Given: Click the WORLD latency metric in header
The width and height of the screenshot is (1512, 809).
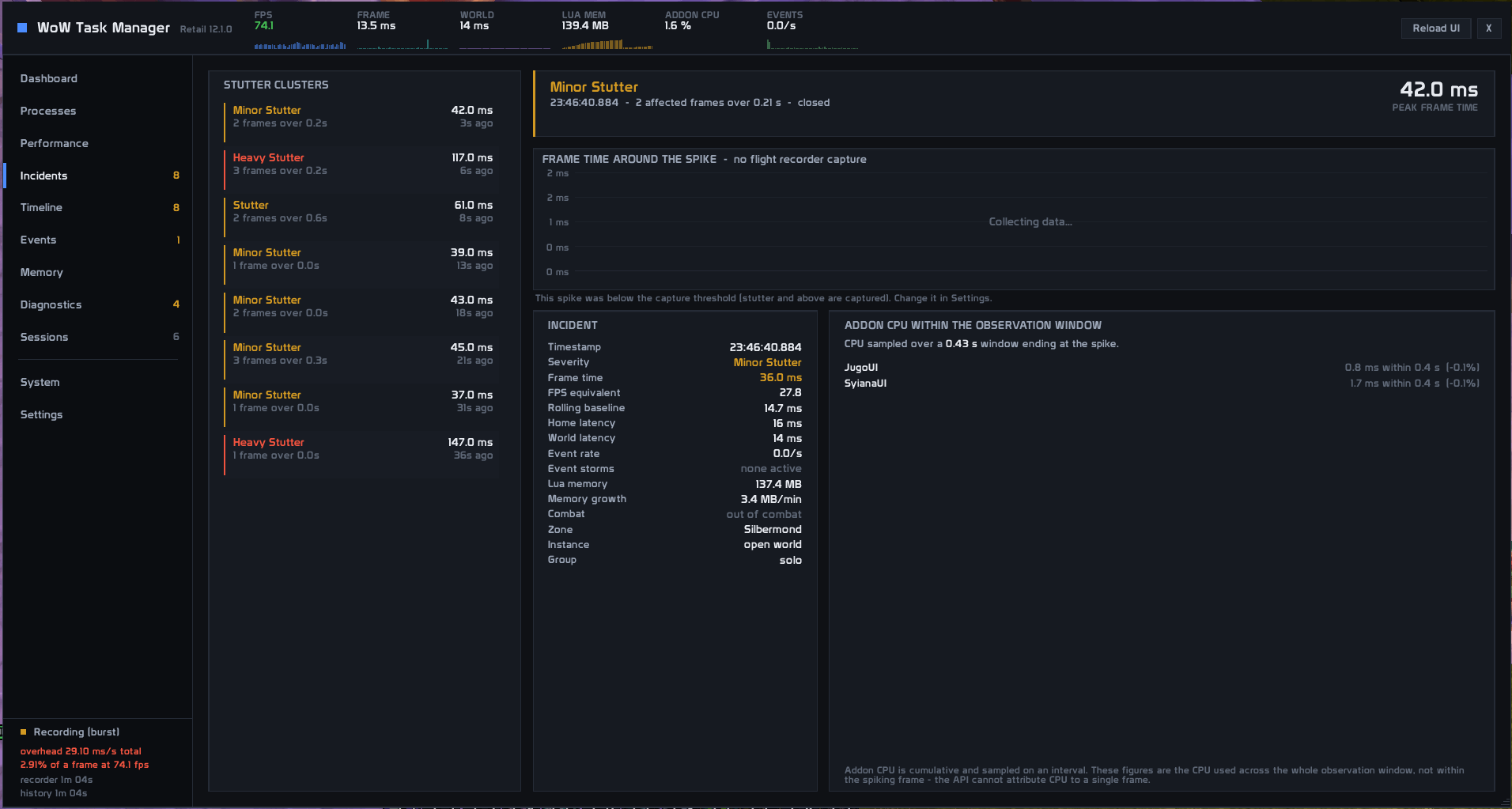Looking at the screenshot, I should coord(477,21).
